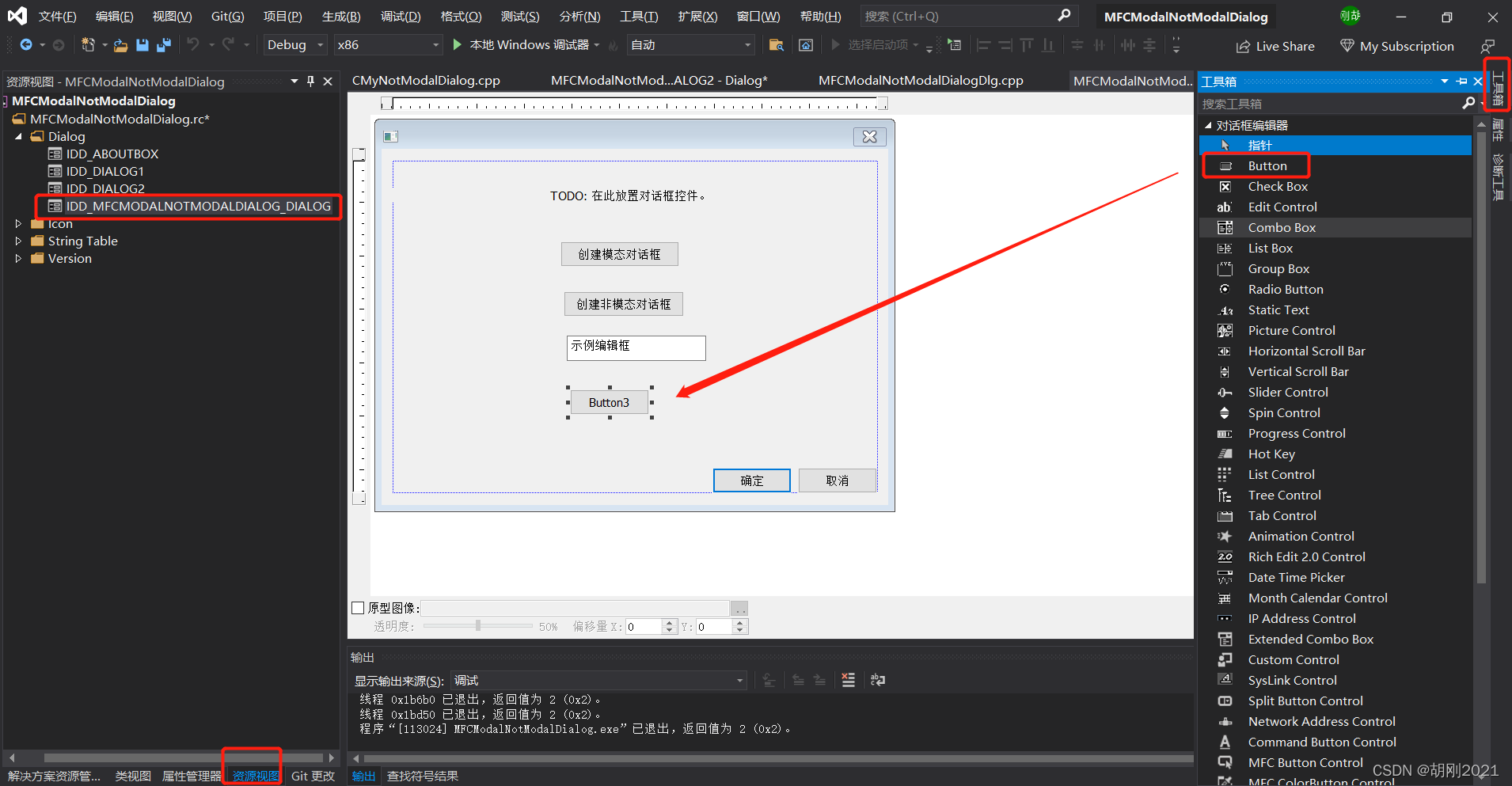Open the Format menu
1512x786 pixels.
pos(461,17)
